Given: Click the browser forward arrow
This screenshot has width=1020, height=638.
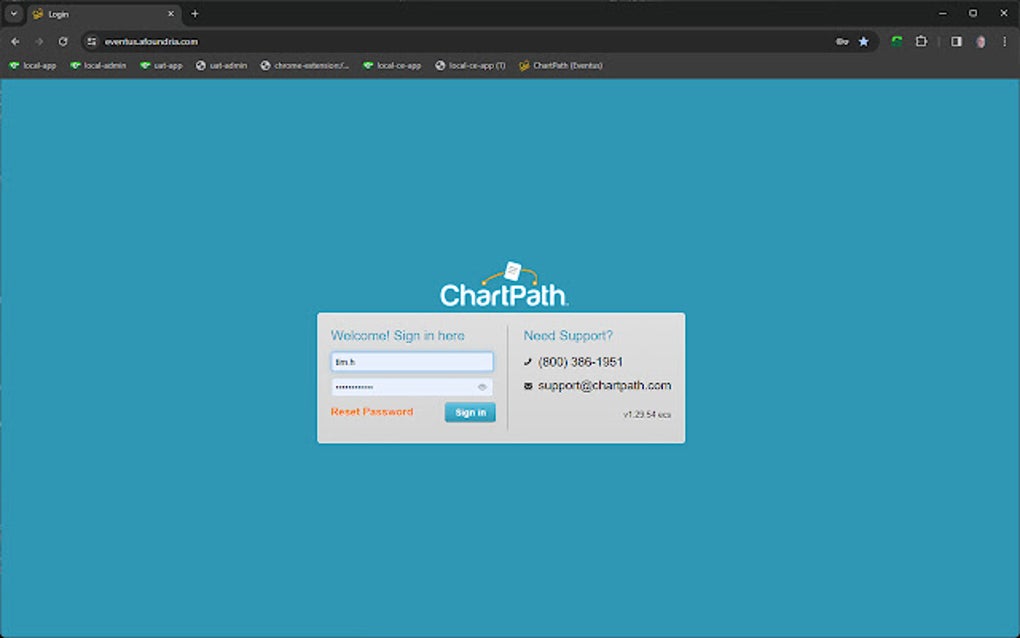Looking at the screenshot, I should tap(39, 42).
